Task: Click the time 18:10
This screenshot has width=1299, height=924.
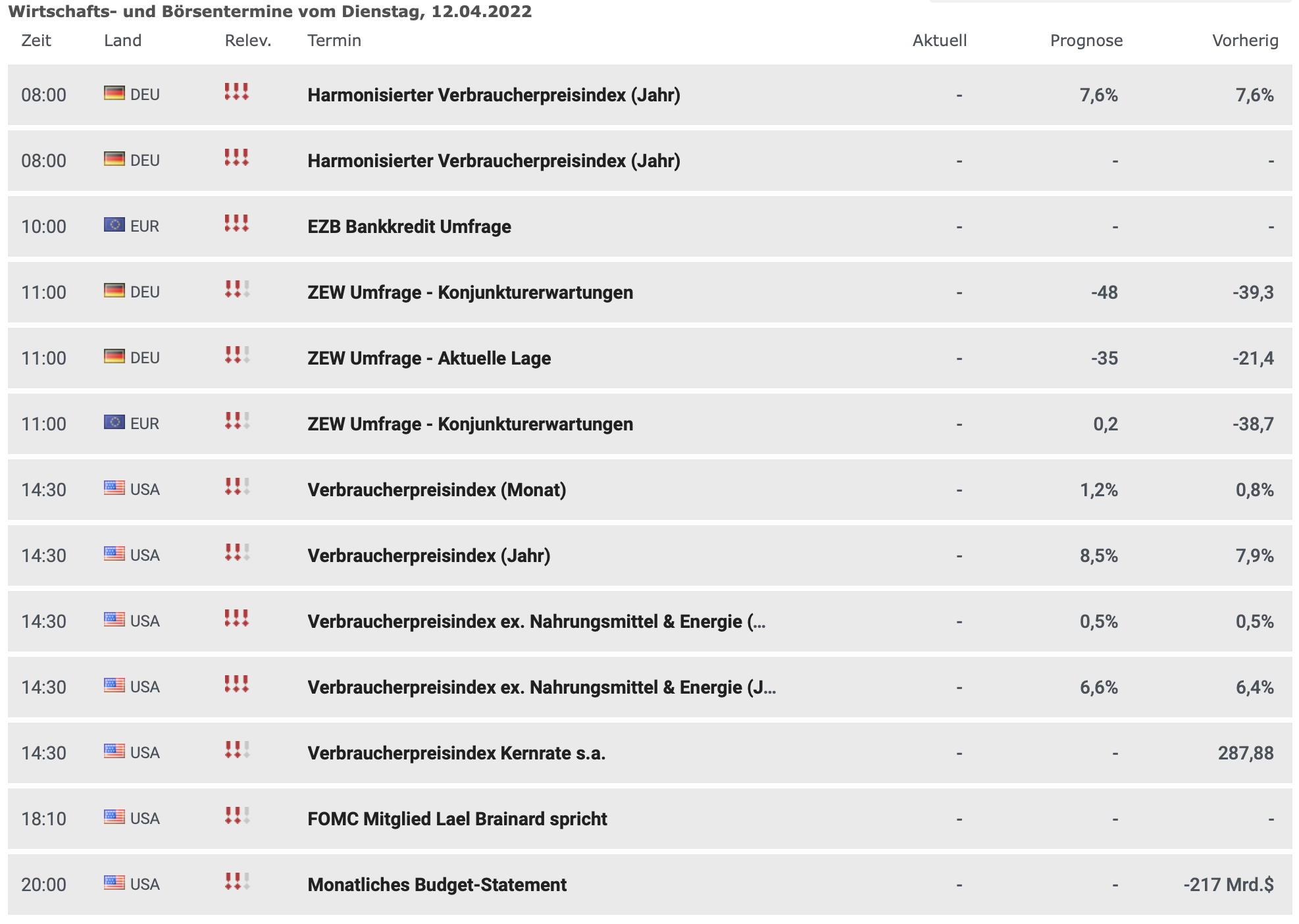Action: (x=43, y=819)
